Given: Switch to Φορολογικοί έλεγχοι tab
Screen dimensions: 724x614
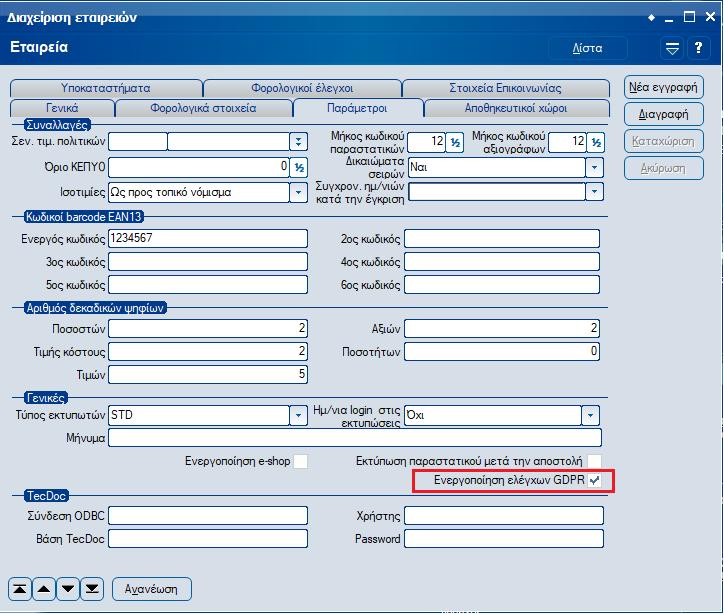Looking at the screenshot, I should (302, 88).
